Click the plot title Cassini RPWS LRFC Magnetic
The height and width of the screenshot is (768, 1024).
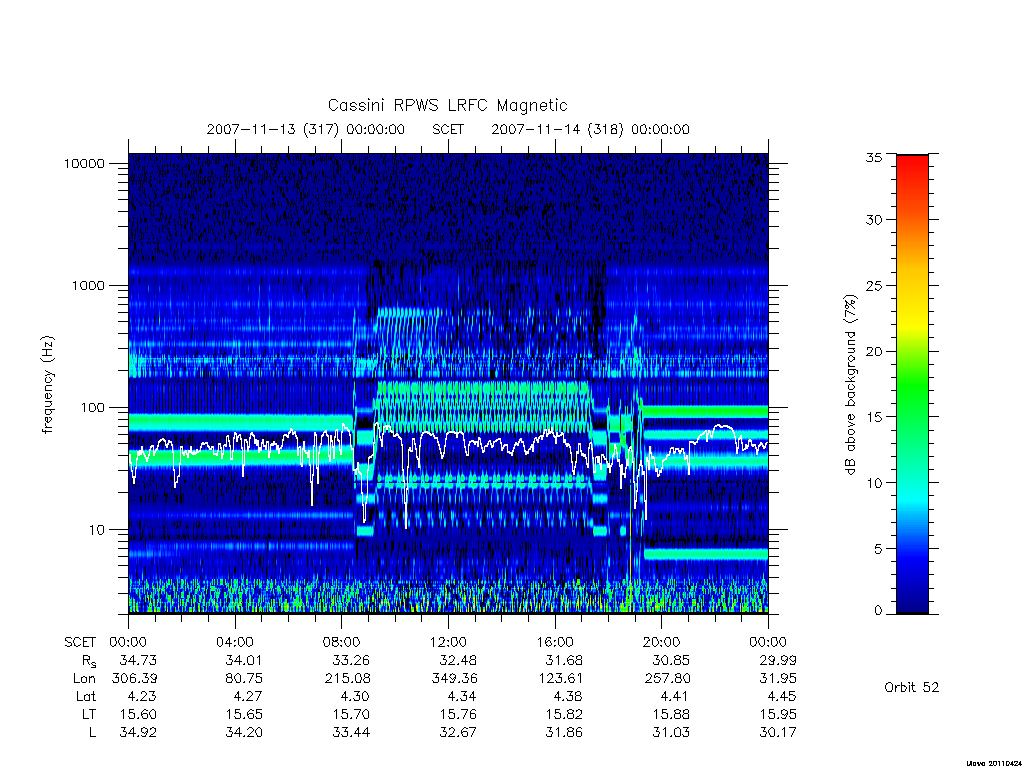(x=447, y=105)
